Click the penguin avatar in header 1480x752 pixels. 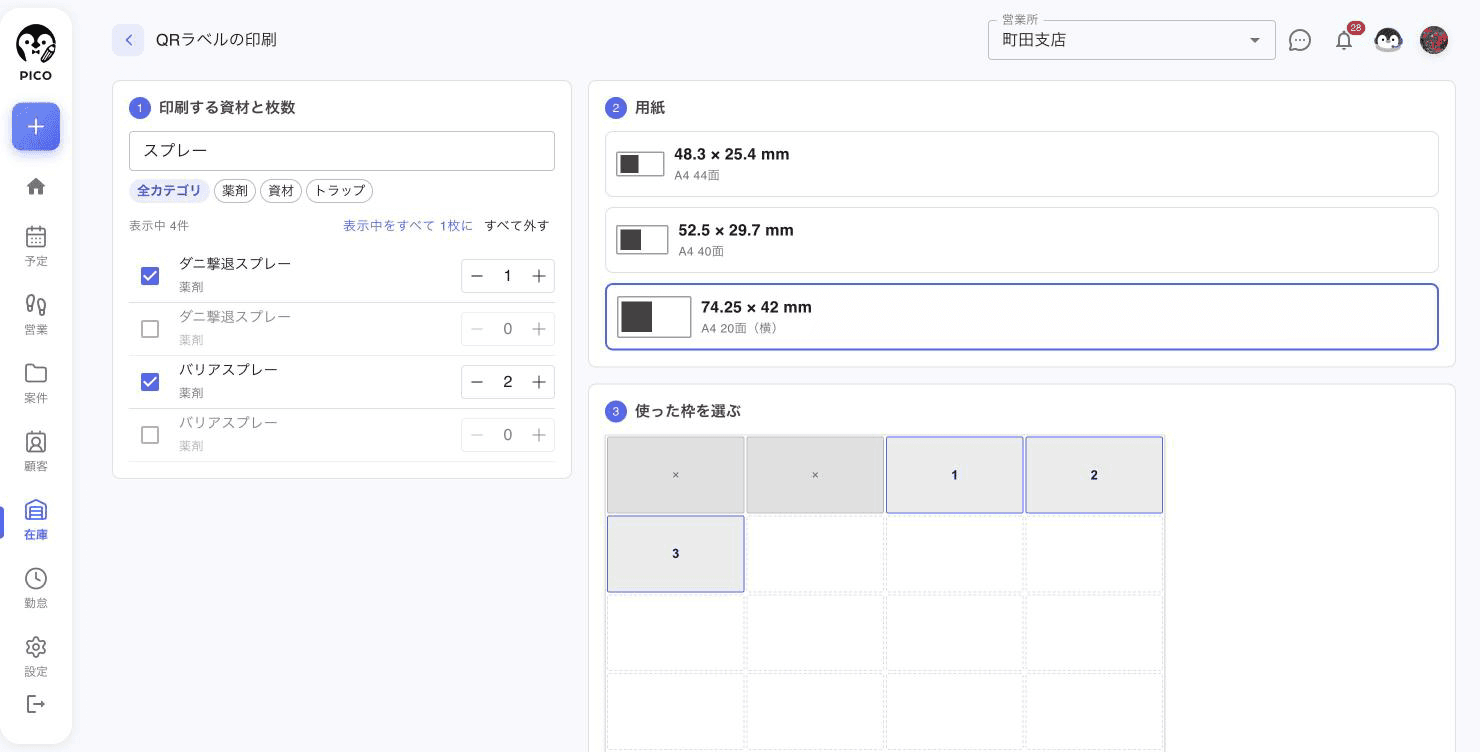[1388, 40]
